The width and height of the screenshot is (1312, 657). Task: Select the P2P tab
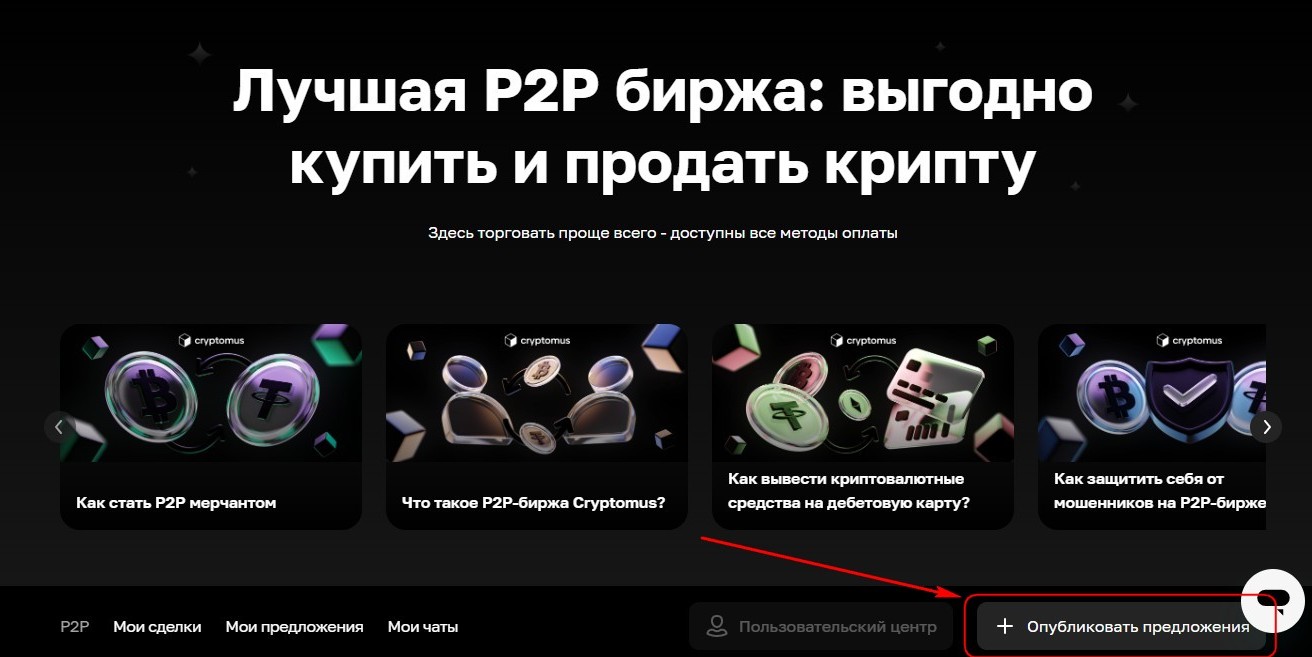pos(75,627)
